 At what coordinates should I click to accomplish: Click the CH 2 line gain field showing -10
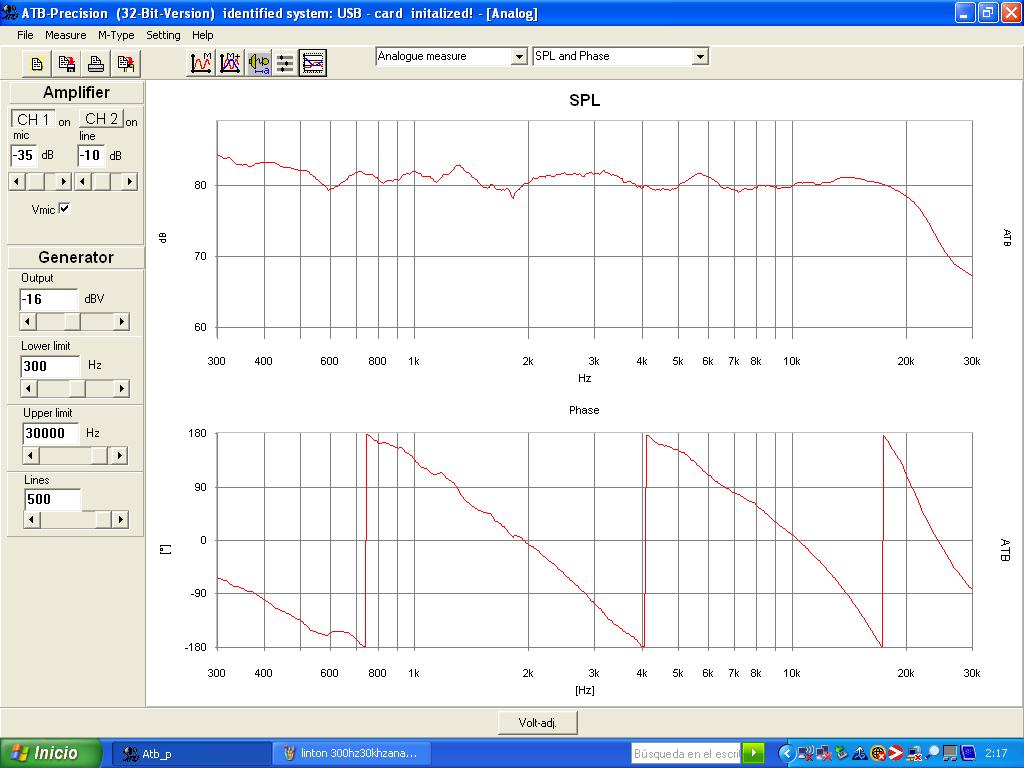pyautogui.click(x=91, y=155)
